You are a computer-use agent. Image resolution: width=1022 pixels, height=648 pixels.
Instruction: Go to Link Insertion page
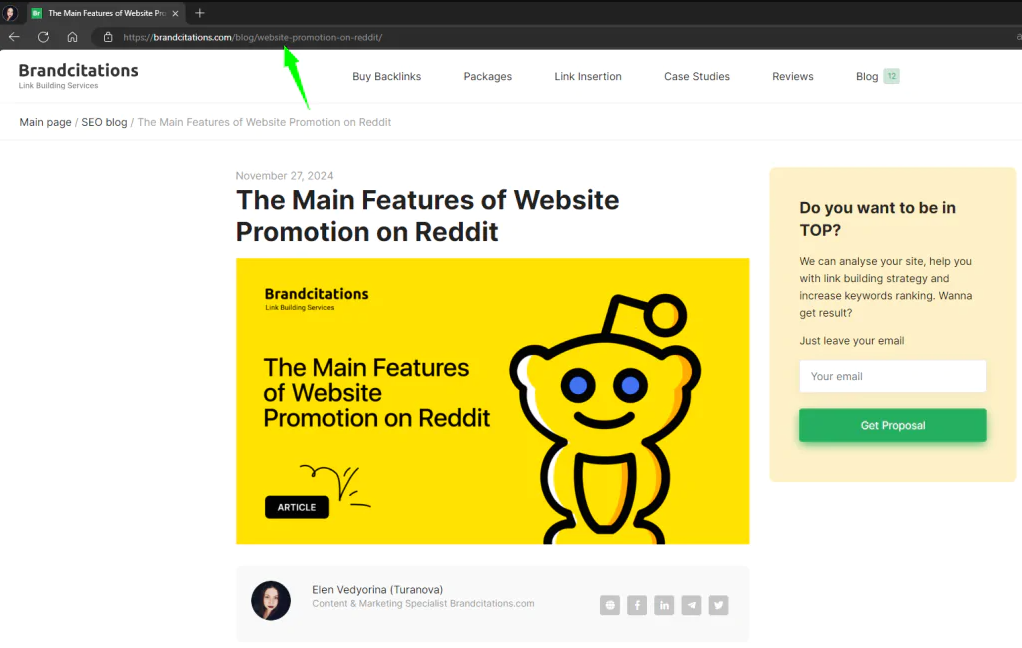pyautogui.click(x=588, y=76)
